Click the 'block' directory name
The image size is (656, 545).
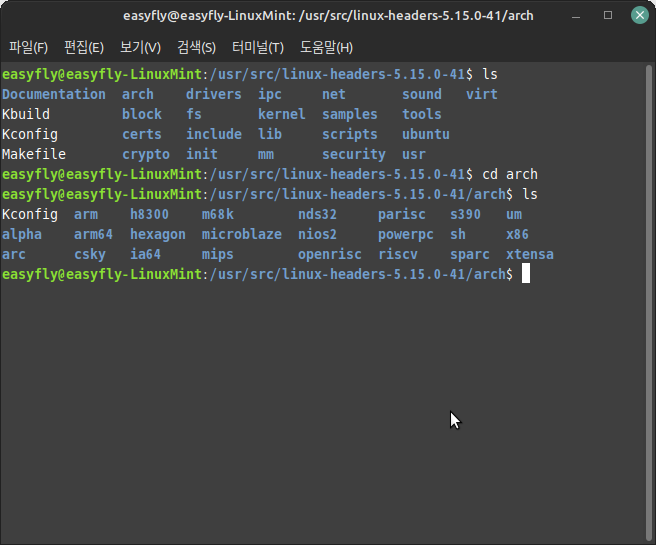pyautogui.click(x=142, y=114)
